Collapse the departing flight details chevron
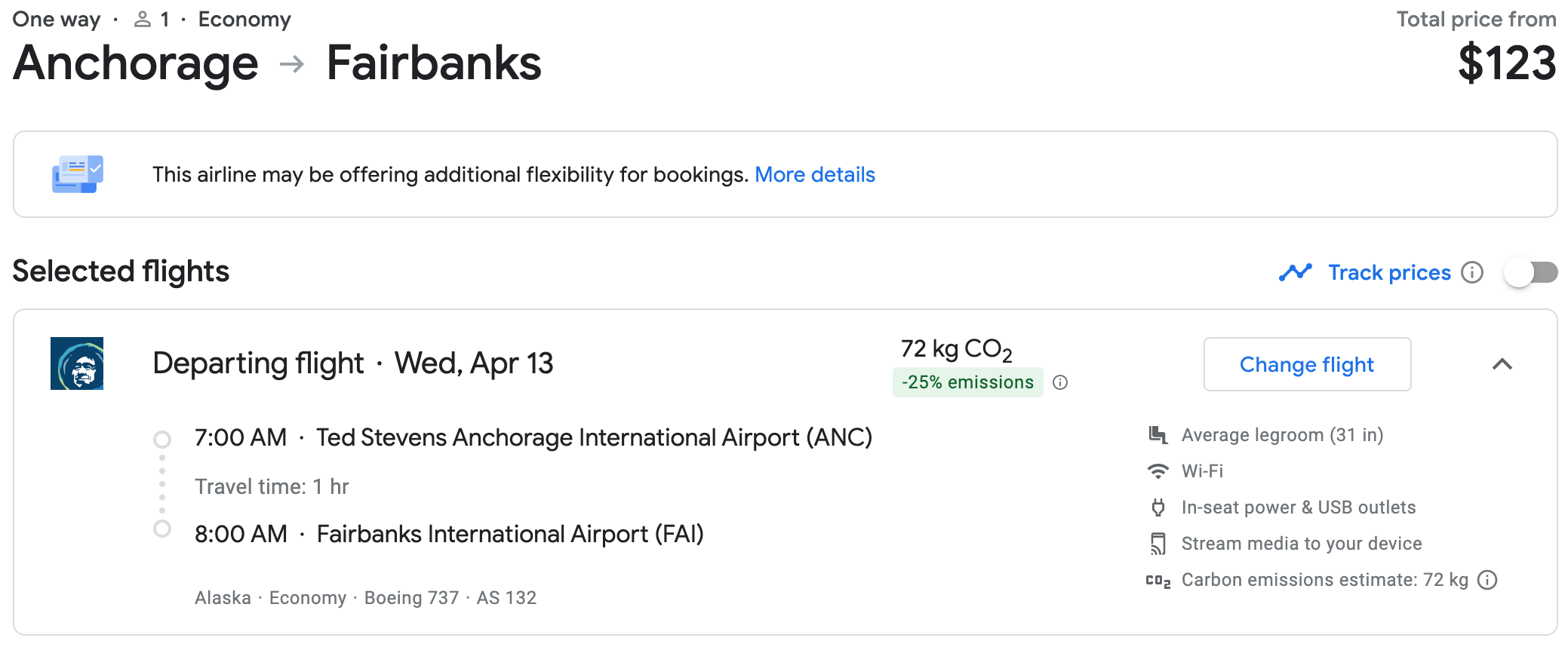This screenshot has width=1568, height=647. [x=1504, y=364]
